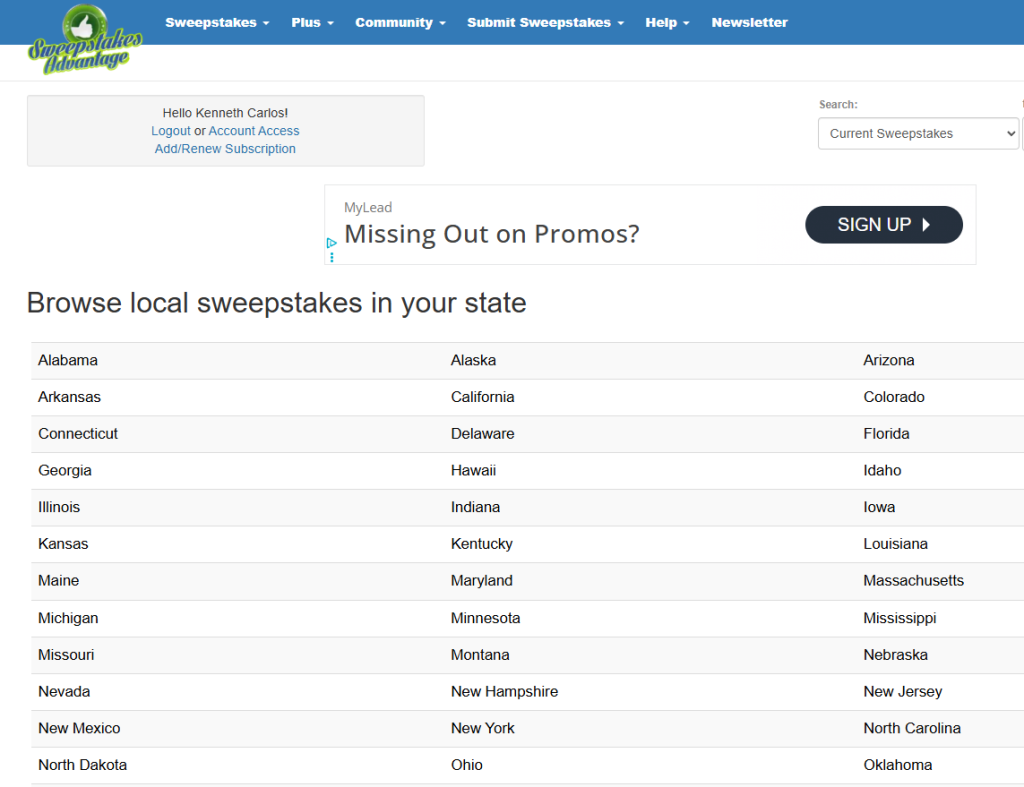Open Texas neighbor state New Mexico sweepstakes
The image size is (1024, 787).
79,728
